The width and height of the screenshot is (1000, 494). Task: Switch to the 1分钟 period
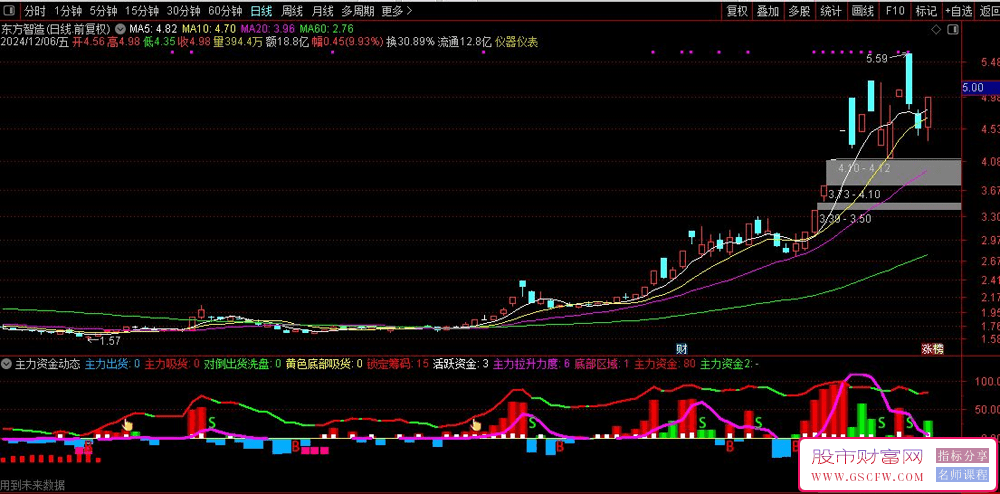coord(68,11)
